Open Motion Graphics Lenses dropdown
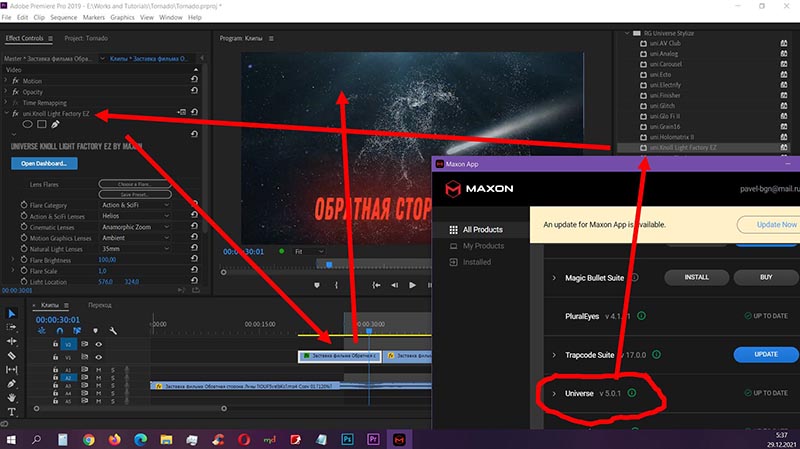Image resolution: width=800 pixels, height=449 pixels. coord(135,238)
